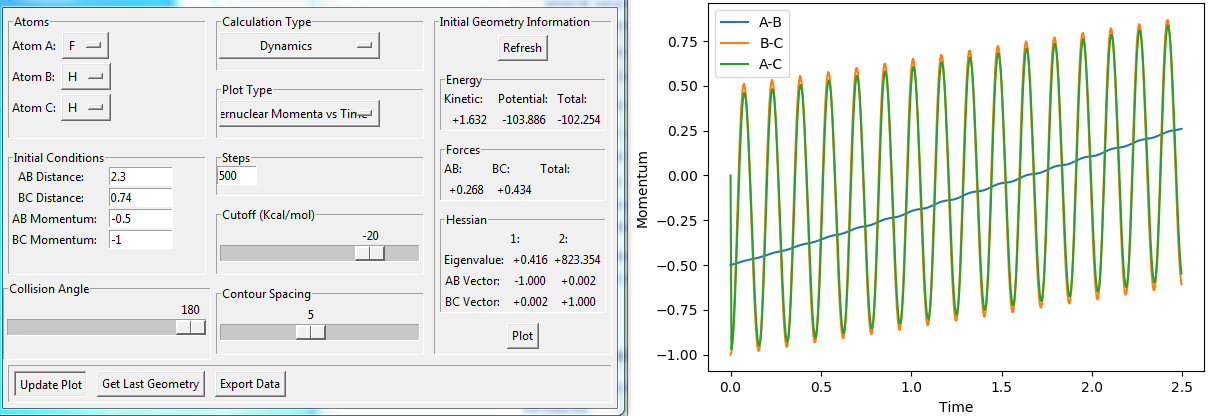Expand the Plot Type Momenta vs Time dropdown
Image resolution: width=1217 pixels, height=416 pixels.
[x=299, y=115]
